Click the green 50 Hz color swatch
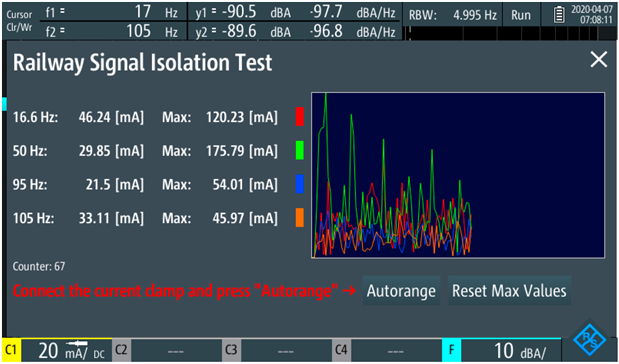The height and width of the screenshot is (364, 619). (x=300, y=150)
